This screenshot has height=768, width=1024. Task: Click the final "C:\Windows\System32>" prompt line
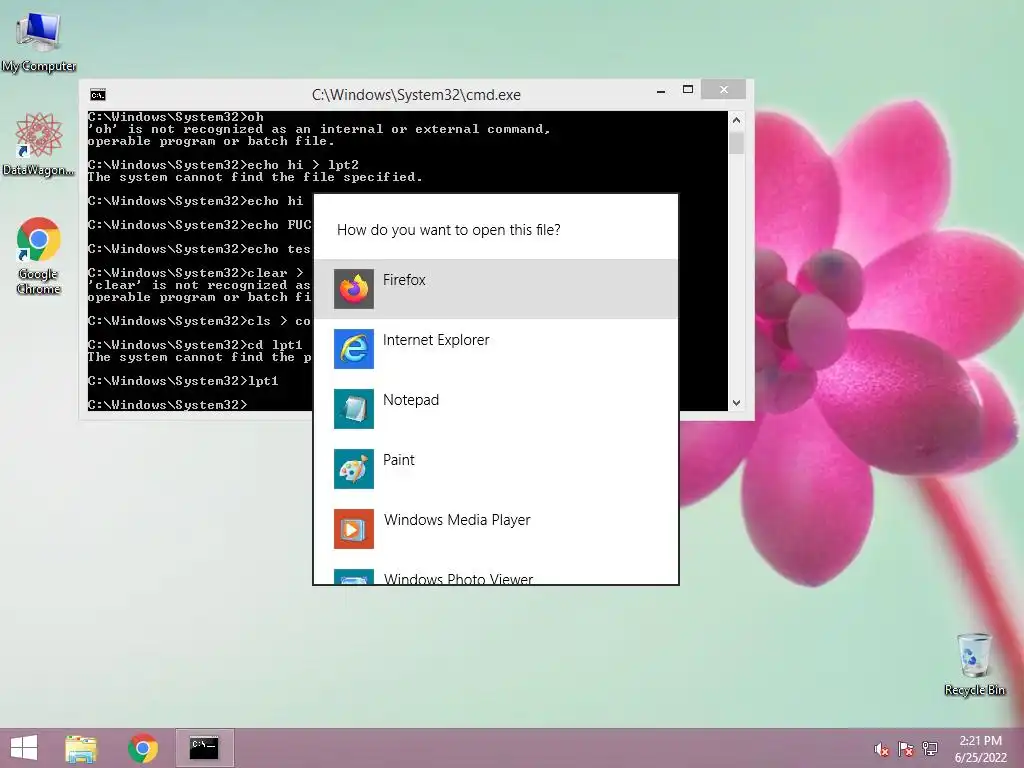point(168,405)
